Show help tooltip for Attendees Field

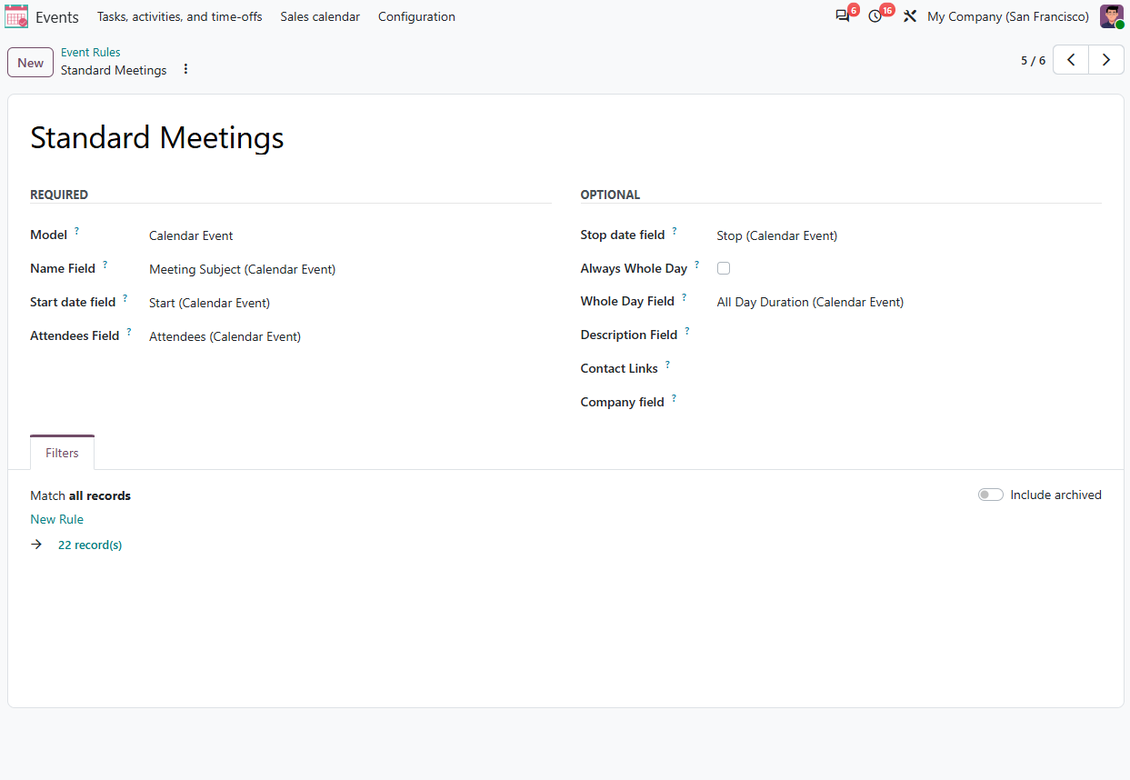(x=129, y=332)
